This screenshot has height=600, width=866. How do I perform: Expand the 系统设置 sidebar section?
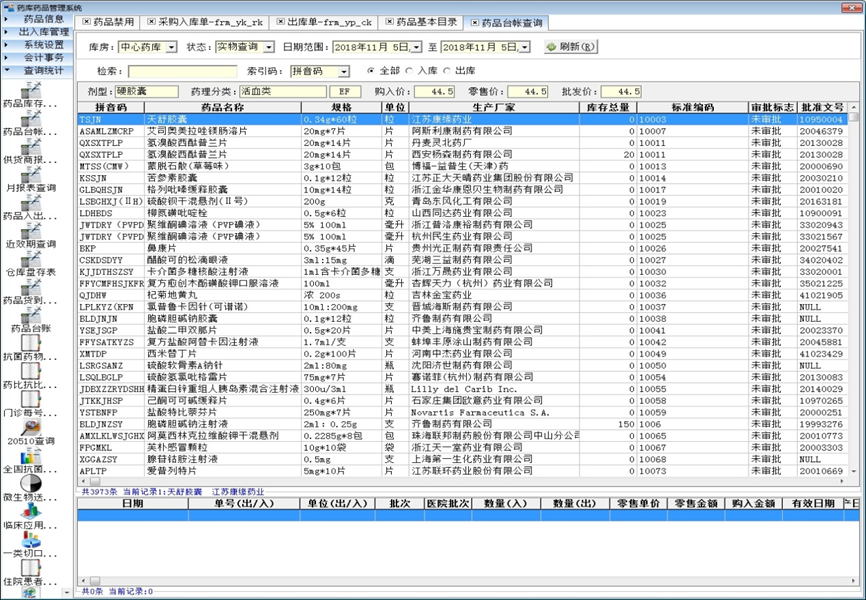click(36, 45)
